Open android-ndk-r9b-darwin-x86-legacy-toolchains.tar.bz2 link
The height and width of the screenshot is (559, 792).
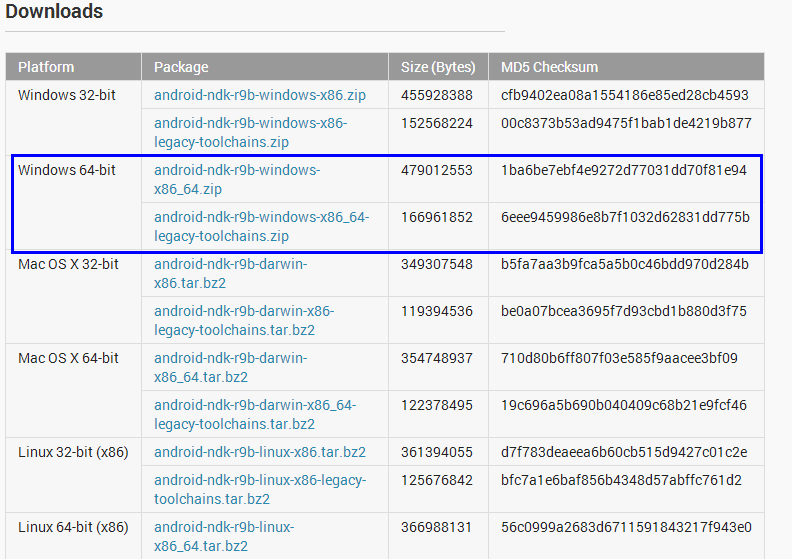(244, 320)
